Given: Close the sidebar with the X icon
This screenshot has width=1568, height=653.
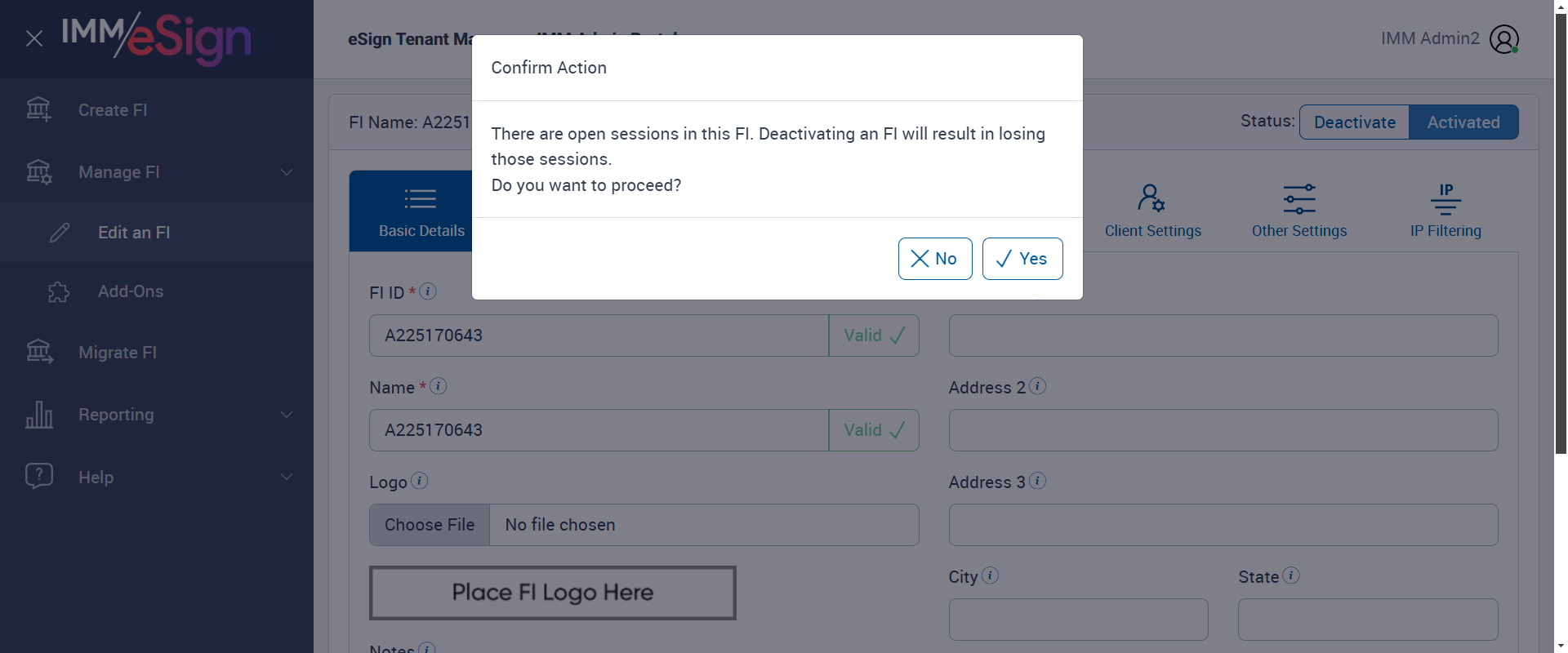Looking at the screenshot, I should click(34, 38).
